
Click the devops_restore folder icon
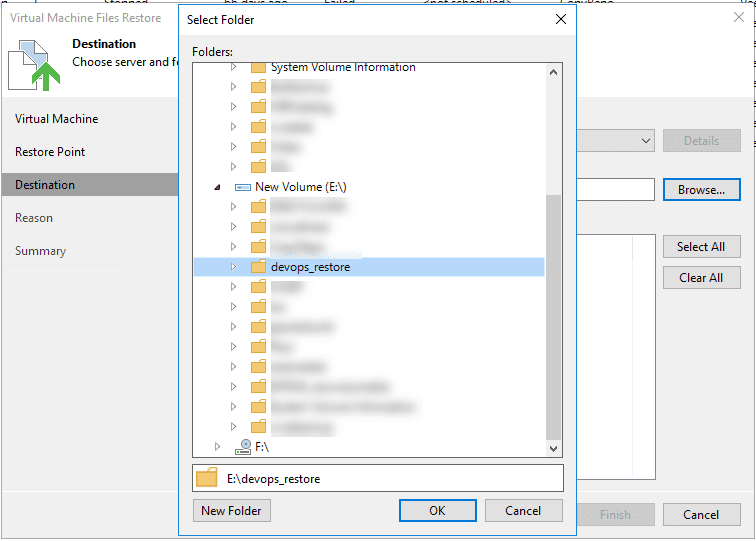click(258, 267)
